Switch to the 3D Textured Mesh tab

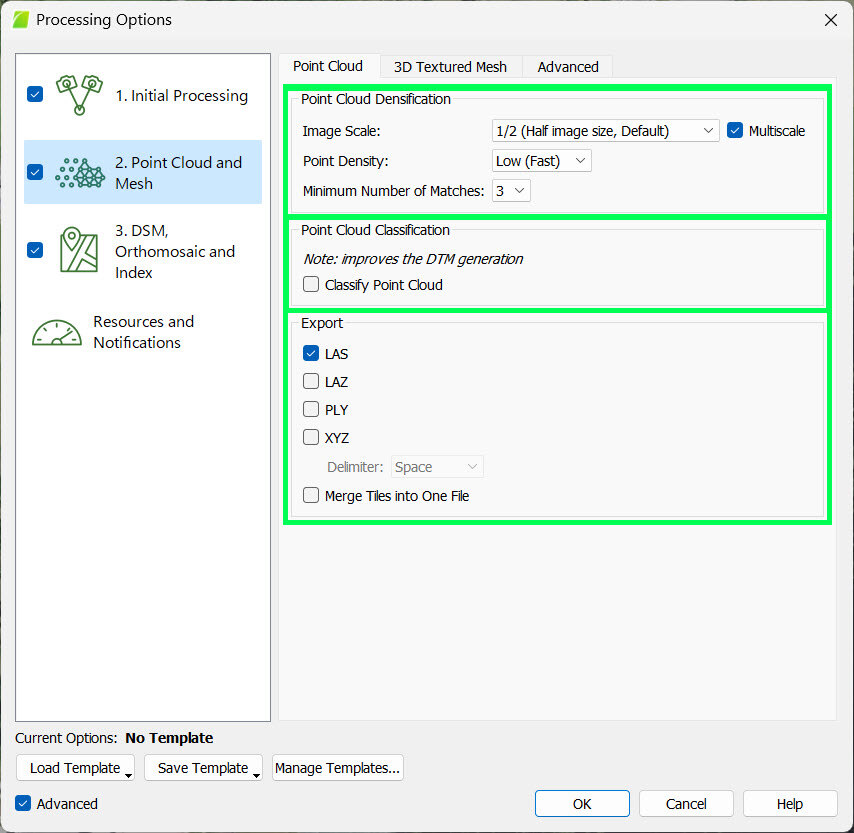click(450, 66)
